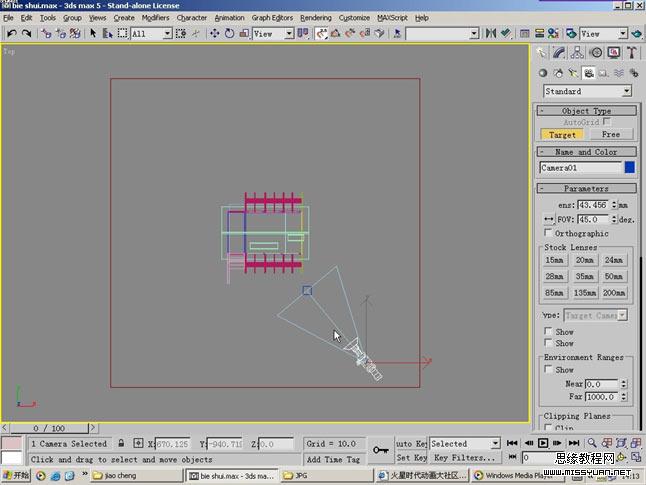Click the Free camera button

tap(611, 134)
